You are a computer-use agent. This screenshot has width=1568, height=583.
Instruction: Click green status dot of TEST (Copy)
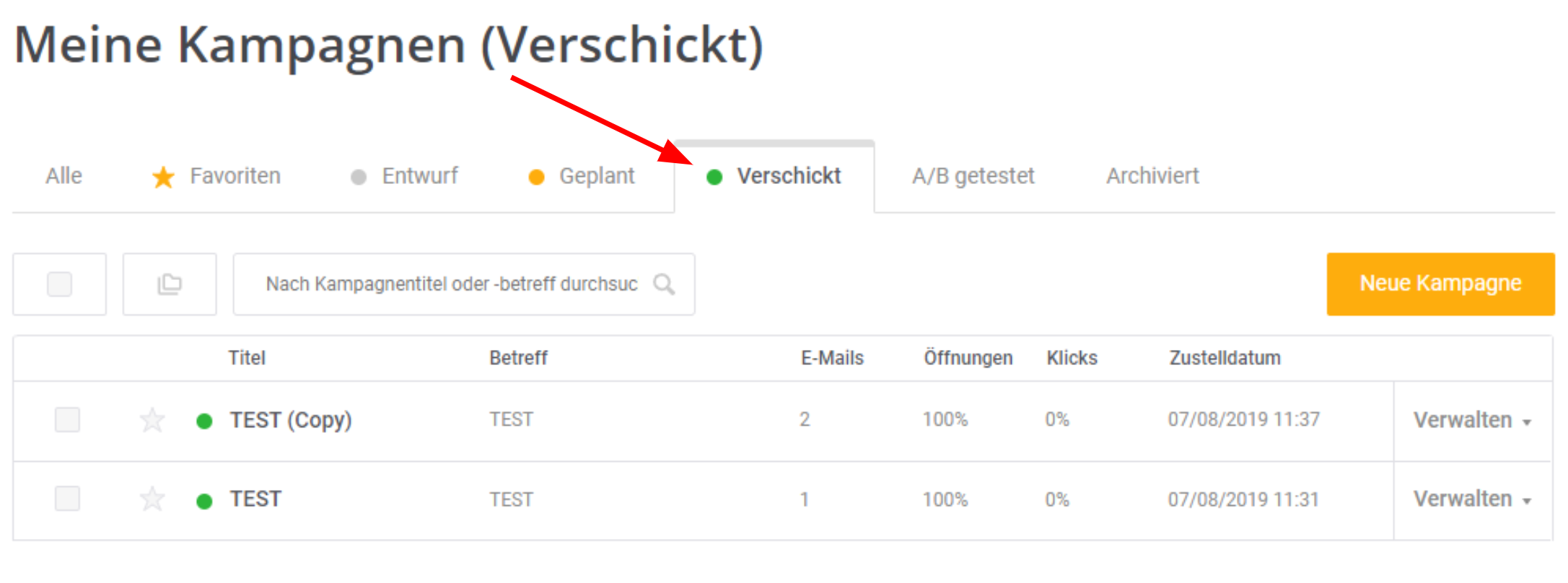(204, 421)
